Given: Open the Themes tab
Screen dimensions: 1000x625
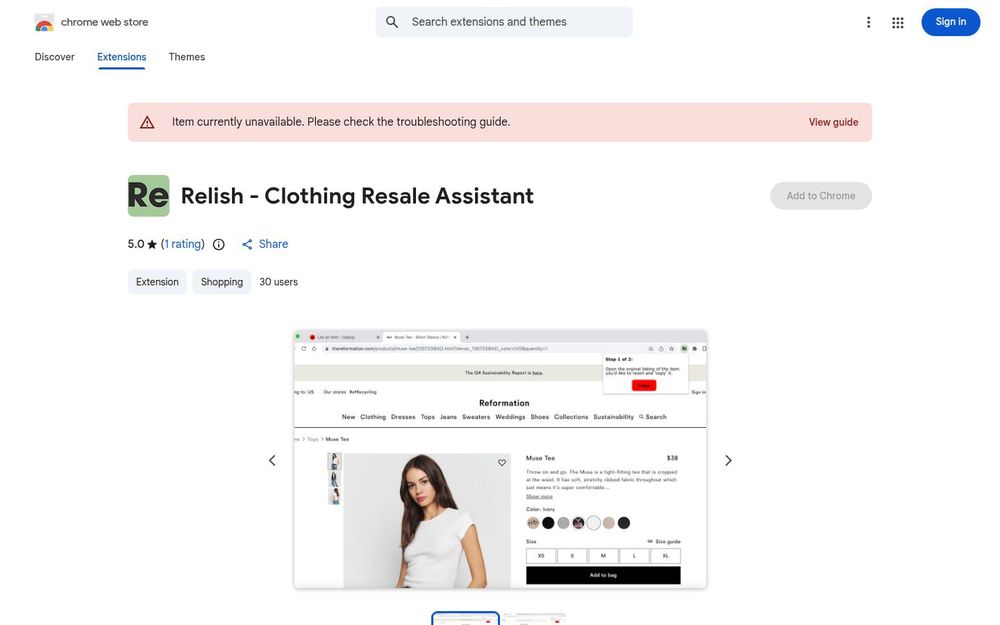Looking at the screenshot, I should [x=187, y=57].
